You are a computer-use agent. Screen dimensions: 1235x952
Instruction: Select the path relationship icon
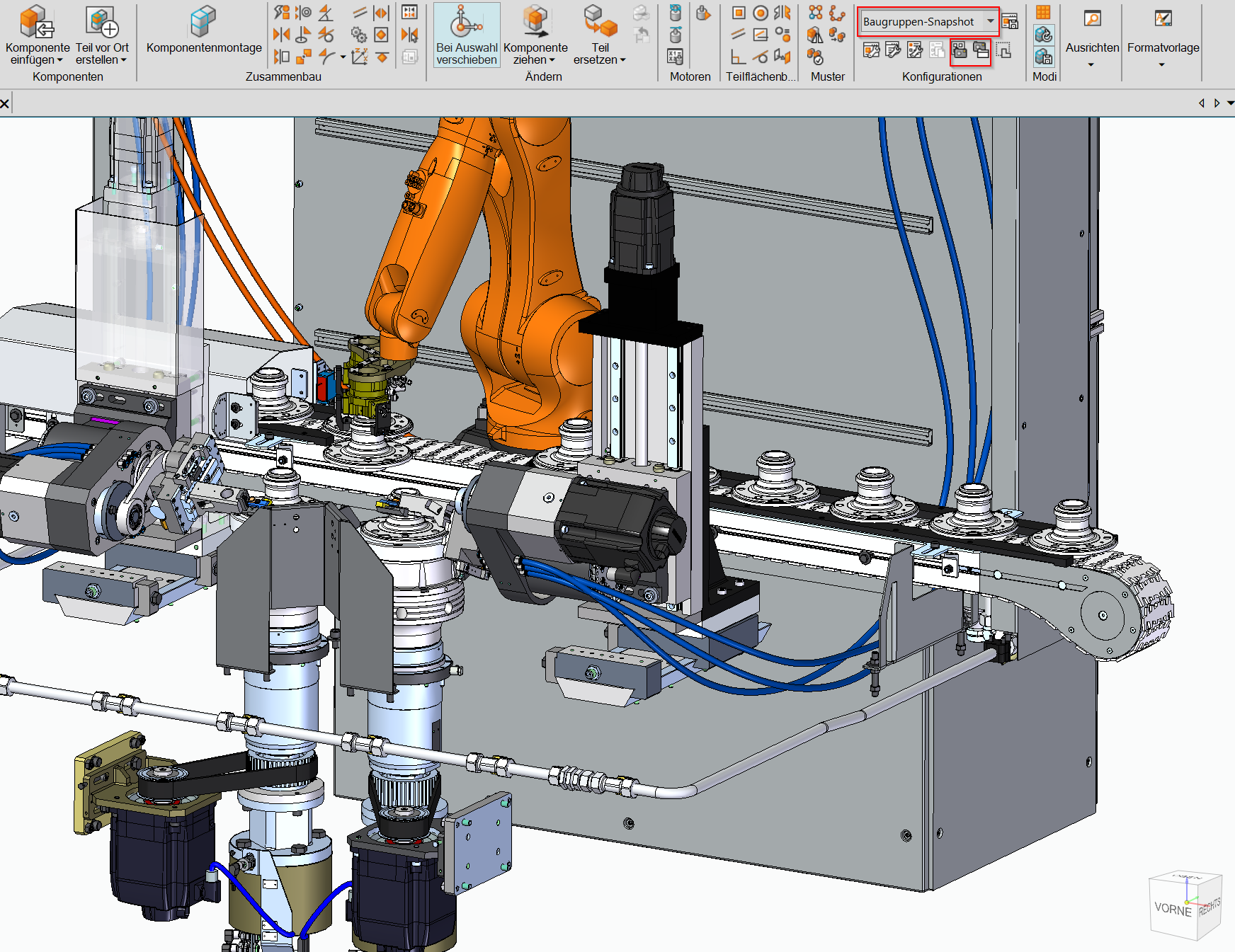point(326,56)
